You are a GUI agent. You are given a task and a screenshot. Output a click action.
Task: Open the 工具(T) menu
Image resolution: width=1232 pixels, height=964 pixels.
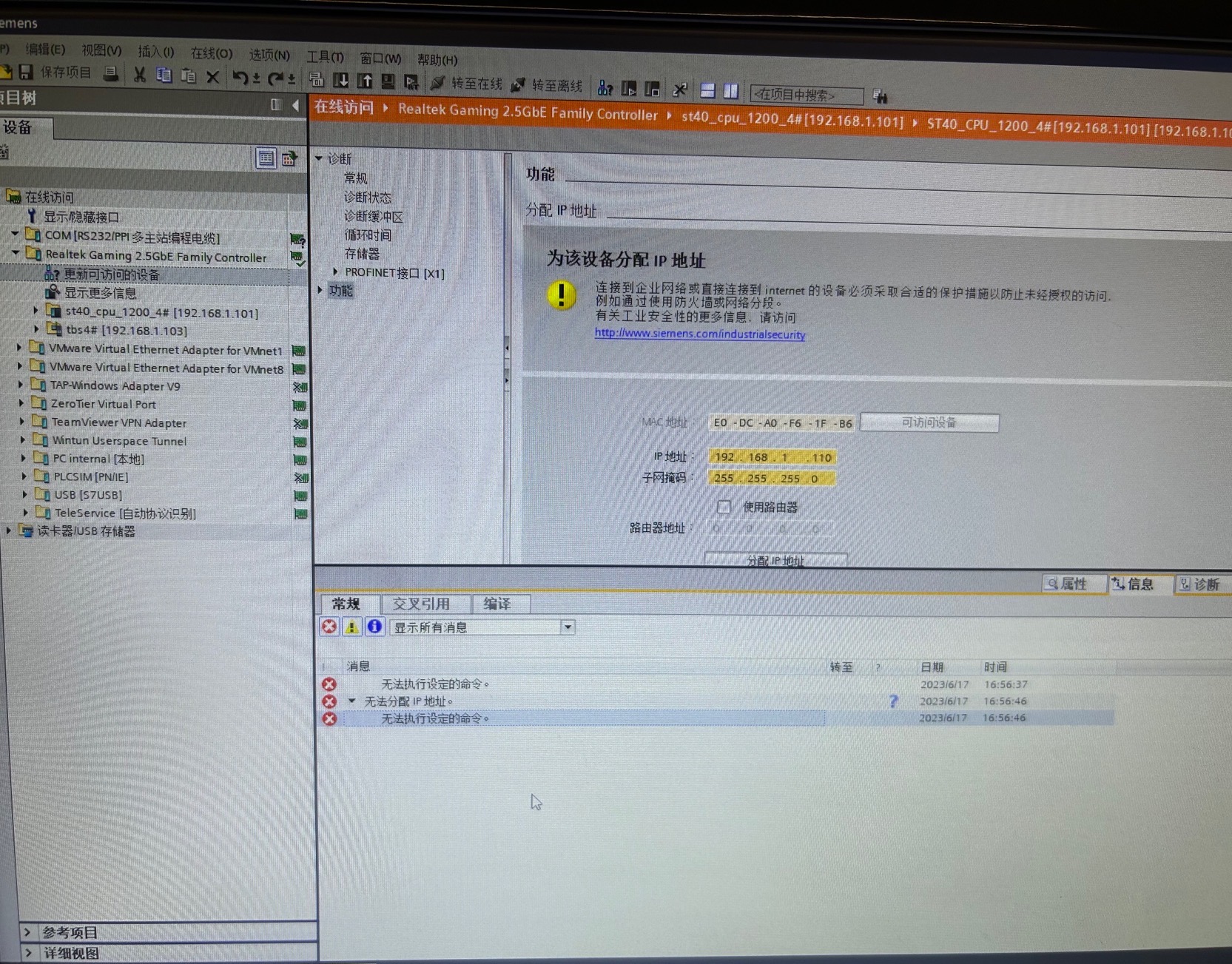pyautogui.click(x=325, y=56)
